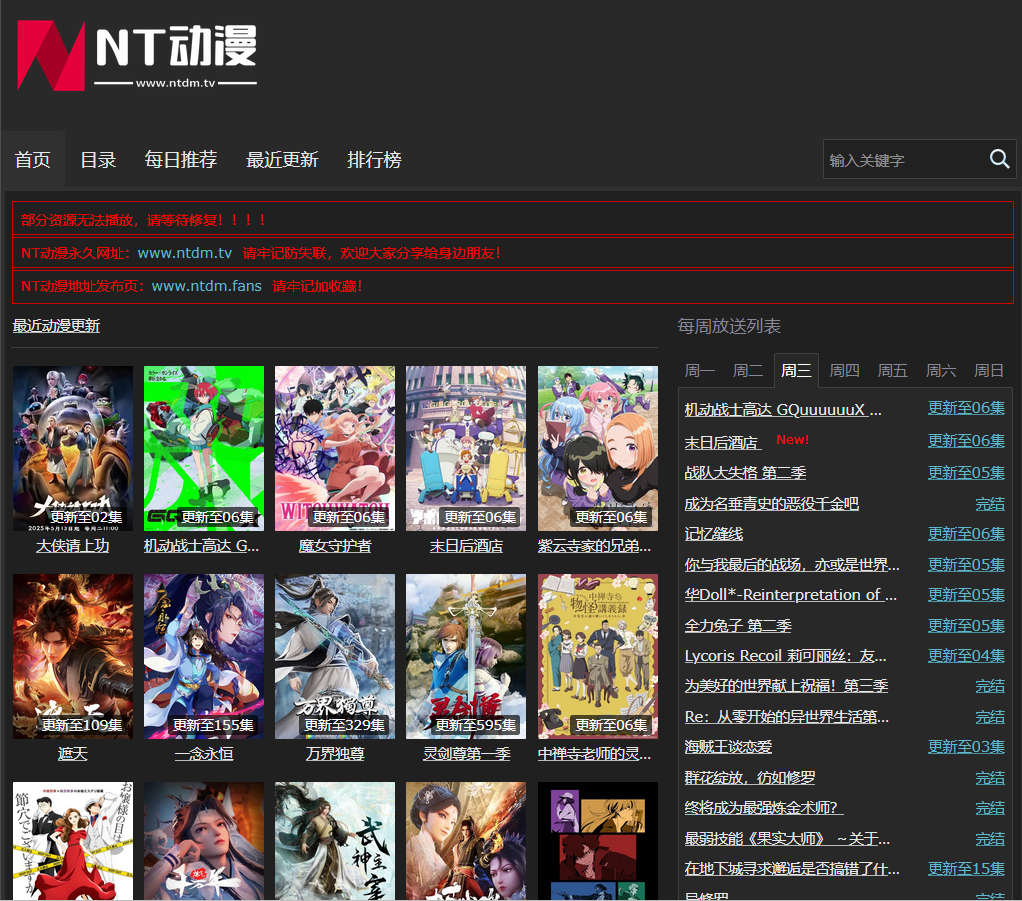The width and height of the screenshot is (1022, 901).
Task: Click the 万界独尊 title below poster
Action: tap(334, 754)
